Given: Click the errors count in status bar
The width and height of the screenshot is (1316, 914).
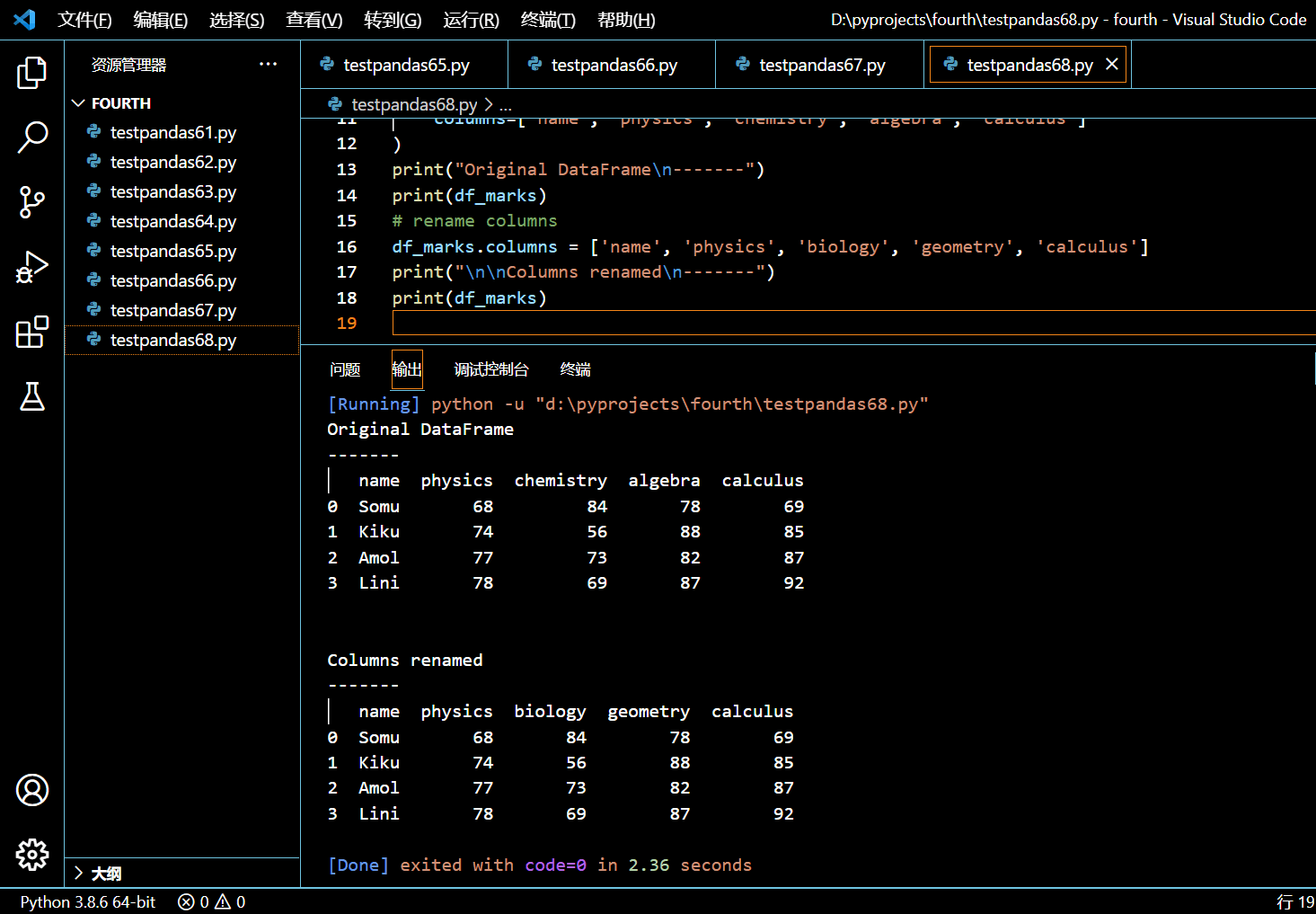Looking at the screenshot, I should click(x=193, y=901).
